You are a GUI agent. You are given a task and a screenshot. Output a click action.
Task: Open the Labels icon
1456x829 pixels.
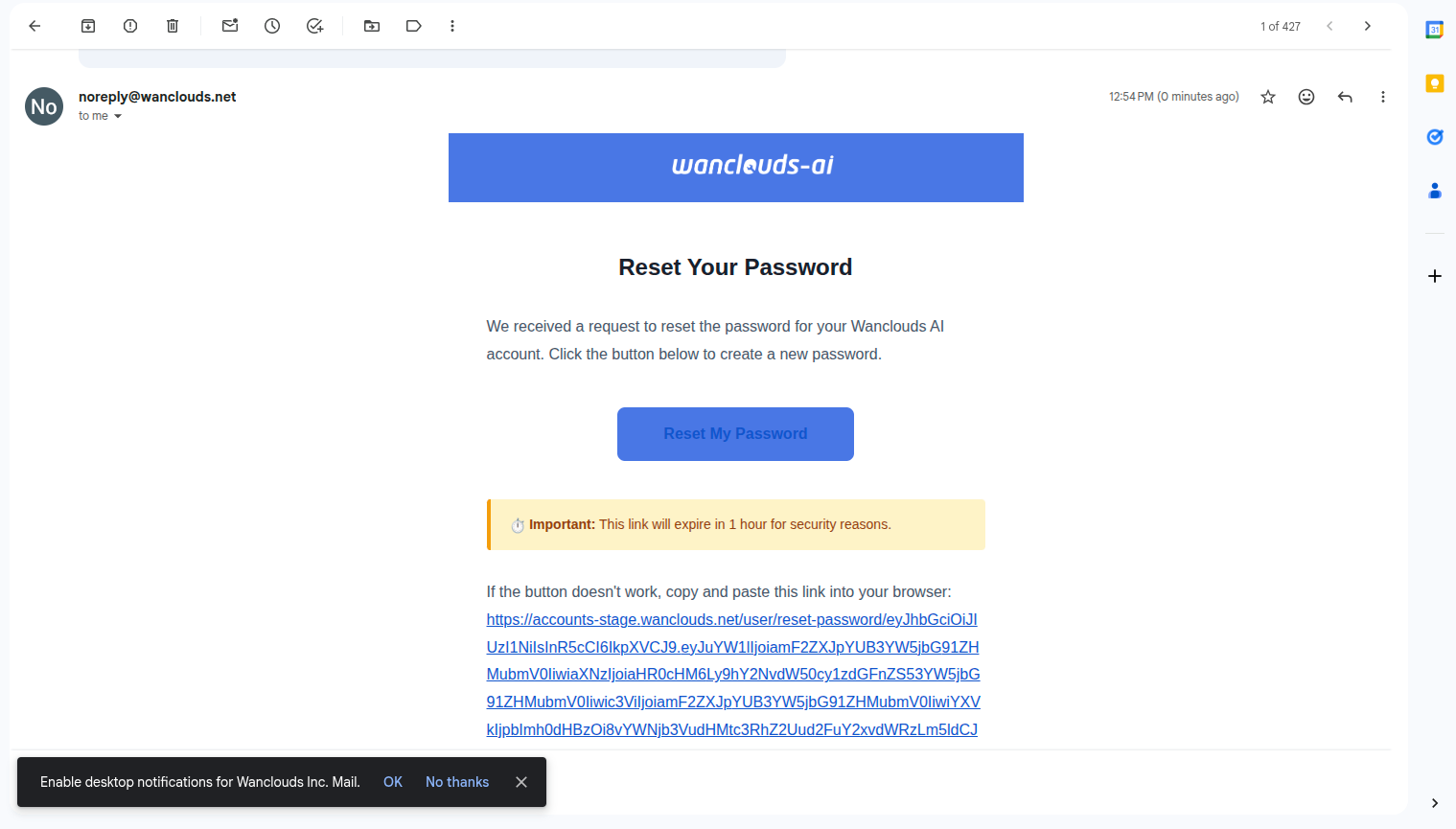click(414, 26)
